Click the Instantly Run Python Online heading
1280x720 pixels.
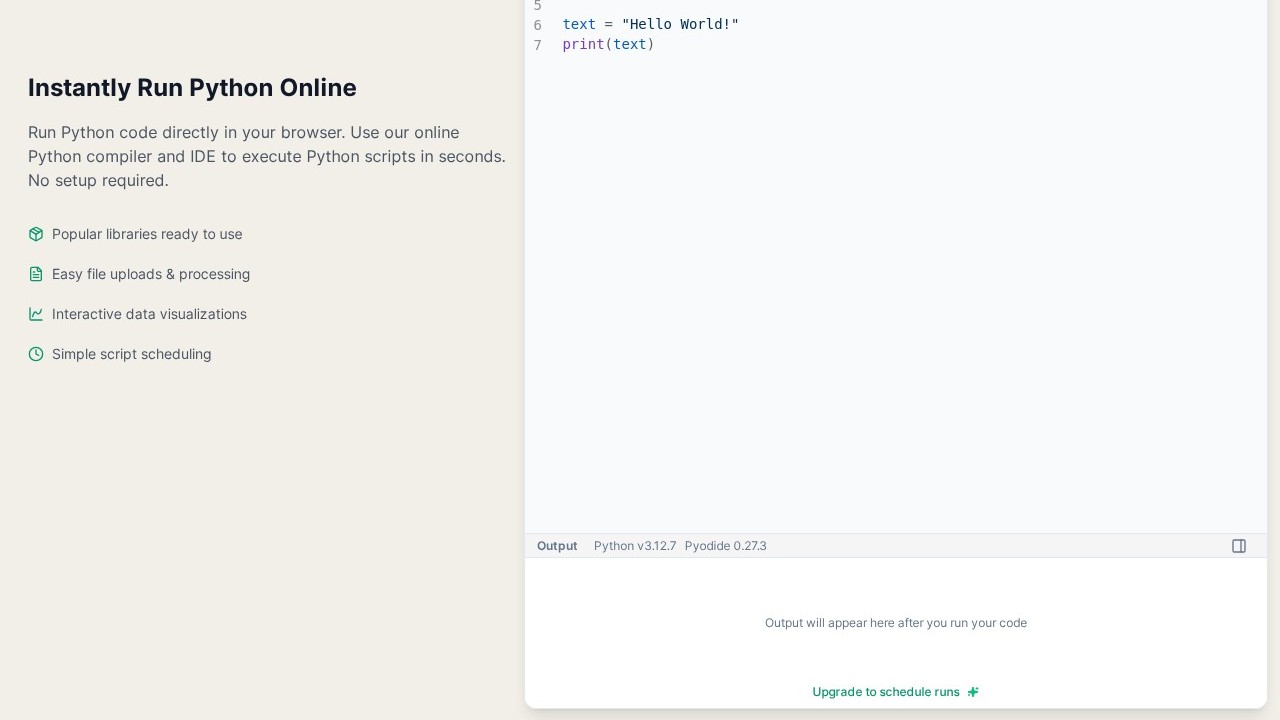(x=192, y=88)
